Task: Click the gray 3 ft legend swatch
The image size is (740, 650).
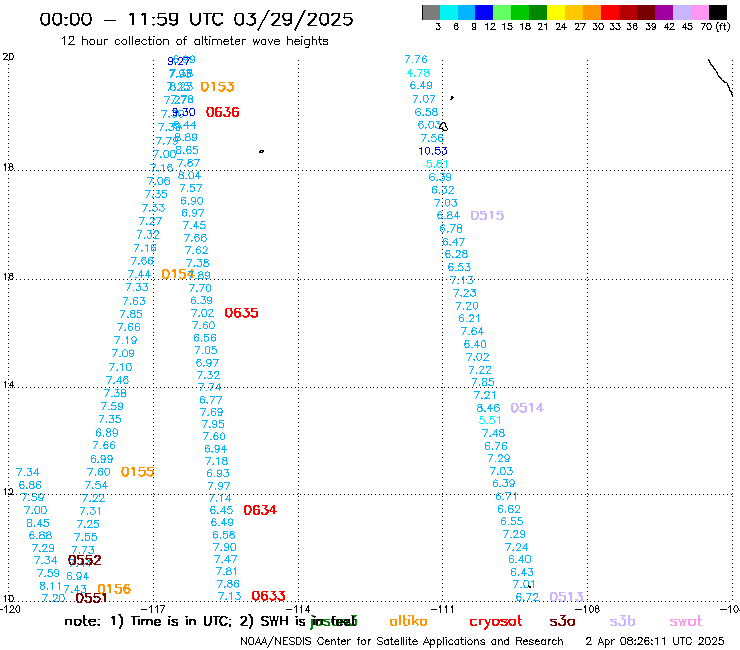Action: pos(431,12)
